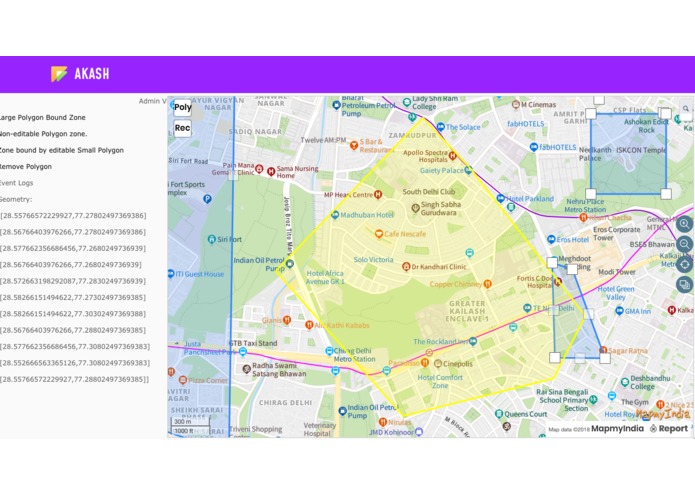Select Non-editable Polygon zone option

(x=43, y=134)
